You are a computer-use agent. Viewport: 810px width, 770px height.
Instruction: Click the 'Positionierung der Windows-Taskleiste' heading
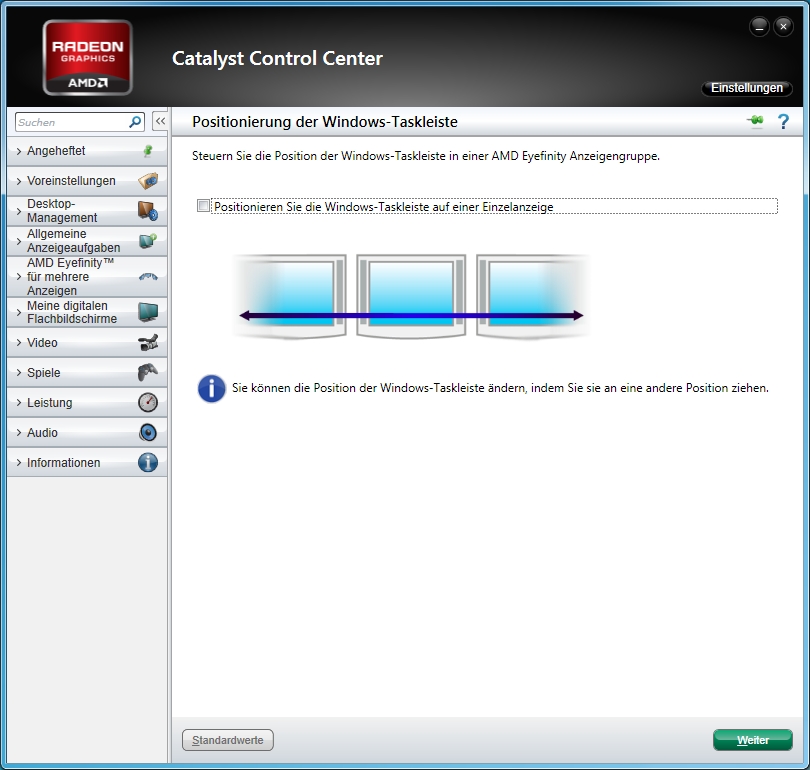pos(325,122)
